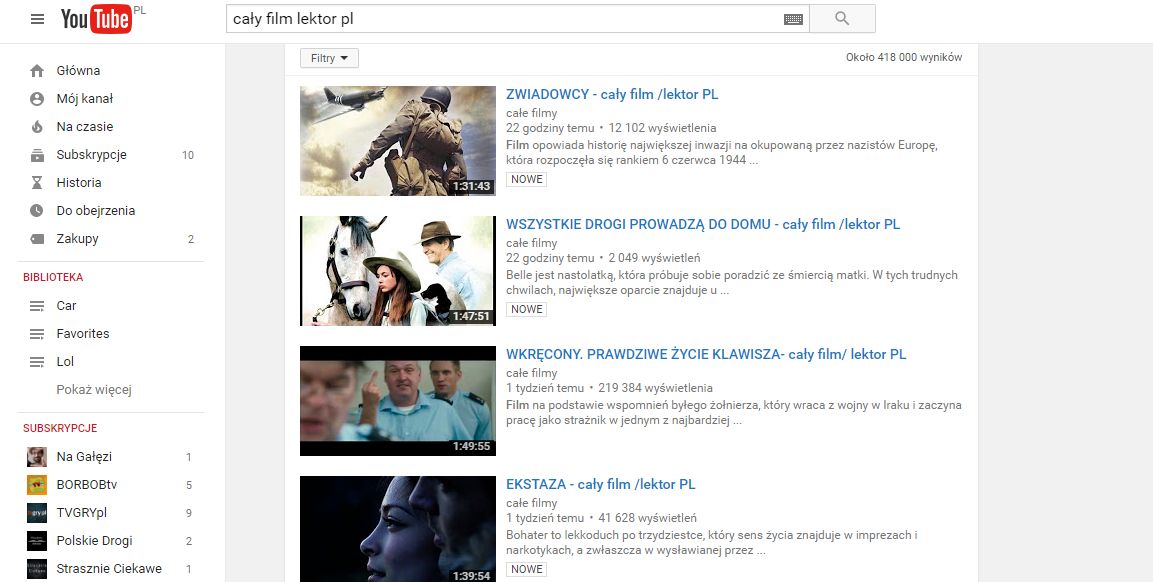Open the Historia section icon
Viewport: 1153px width, 582px height.
click(x=36, y=182)
